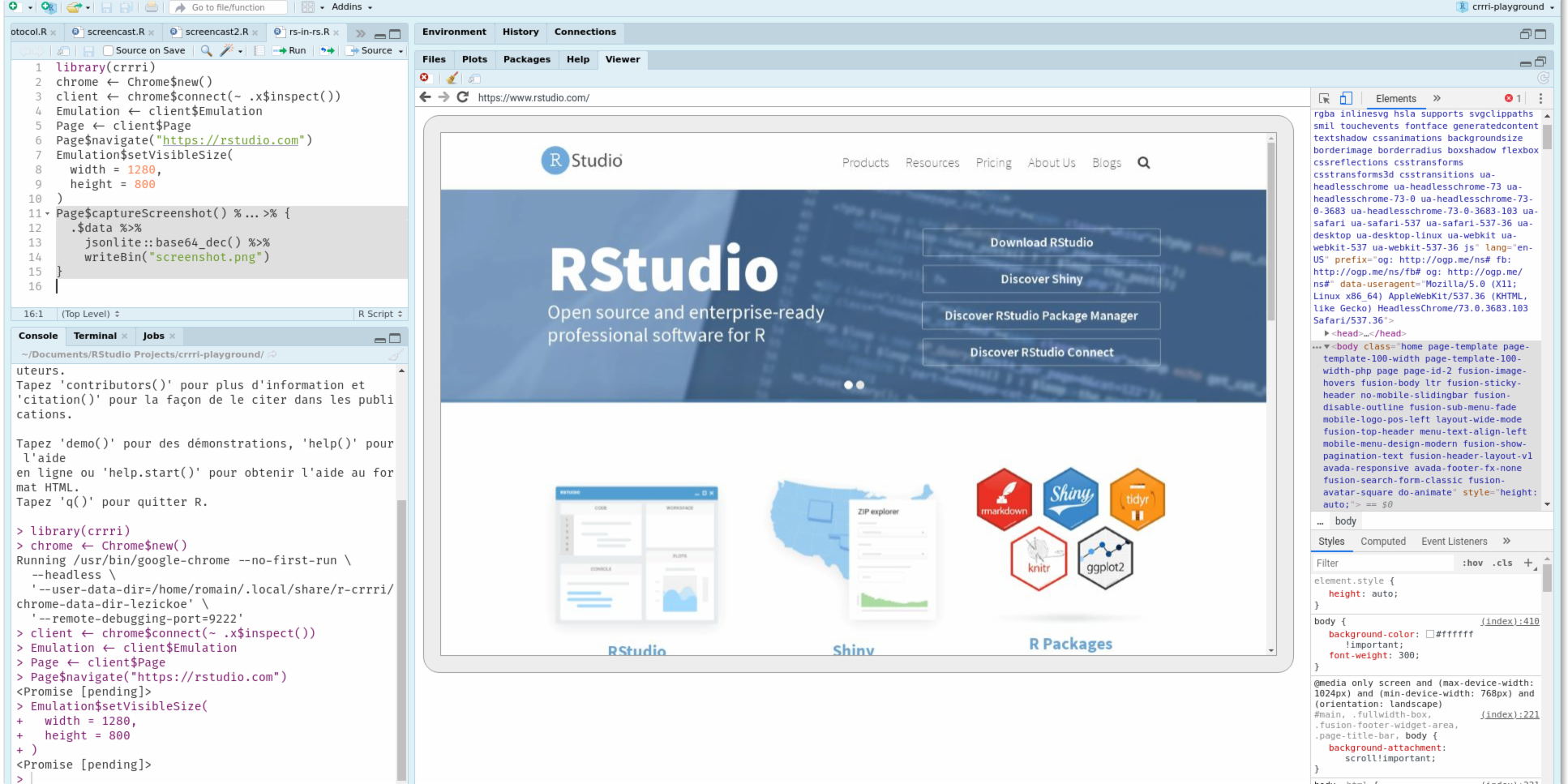Click the Styles Filter input field
Viewport: 1568px width, 784px height.
pos(1384,563)
